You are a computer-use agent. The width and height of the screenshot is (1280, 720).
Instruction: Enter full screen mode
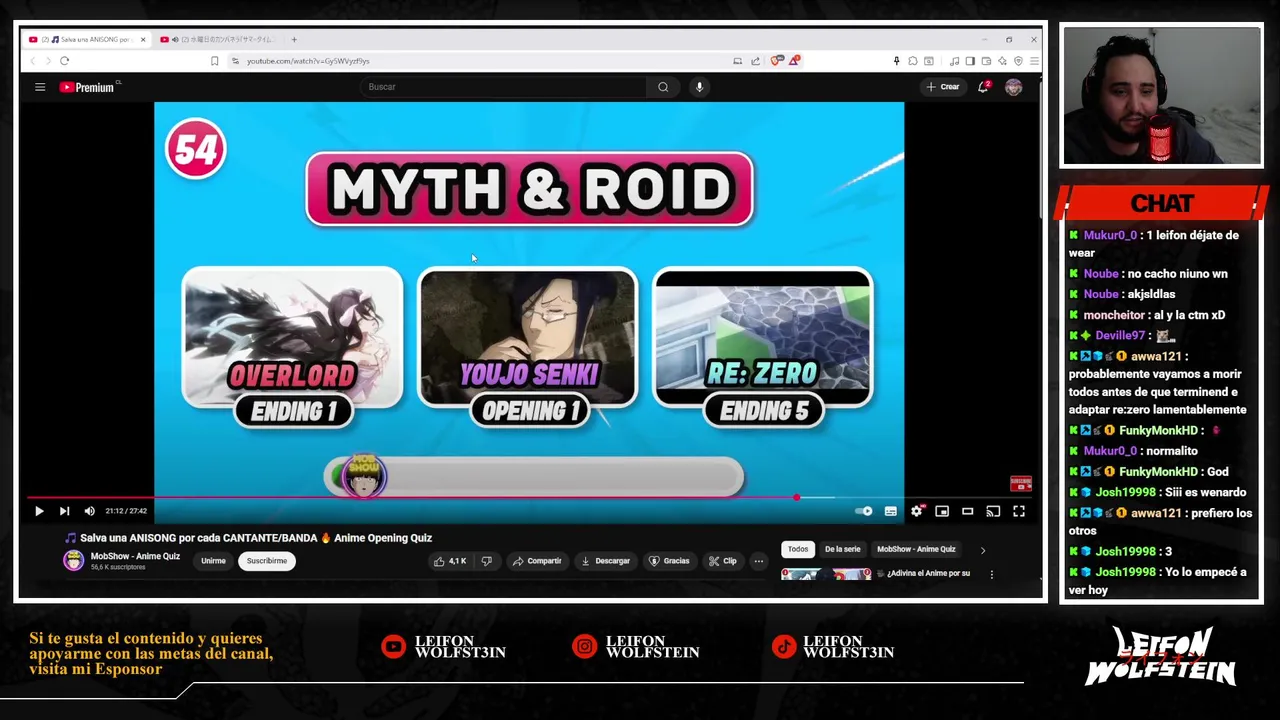coord(1018,511)
